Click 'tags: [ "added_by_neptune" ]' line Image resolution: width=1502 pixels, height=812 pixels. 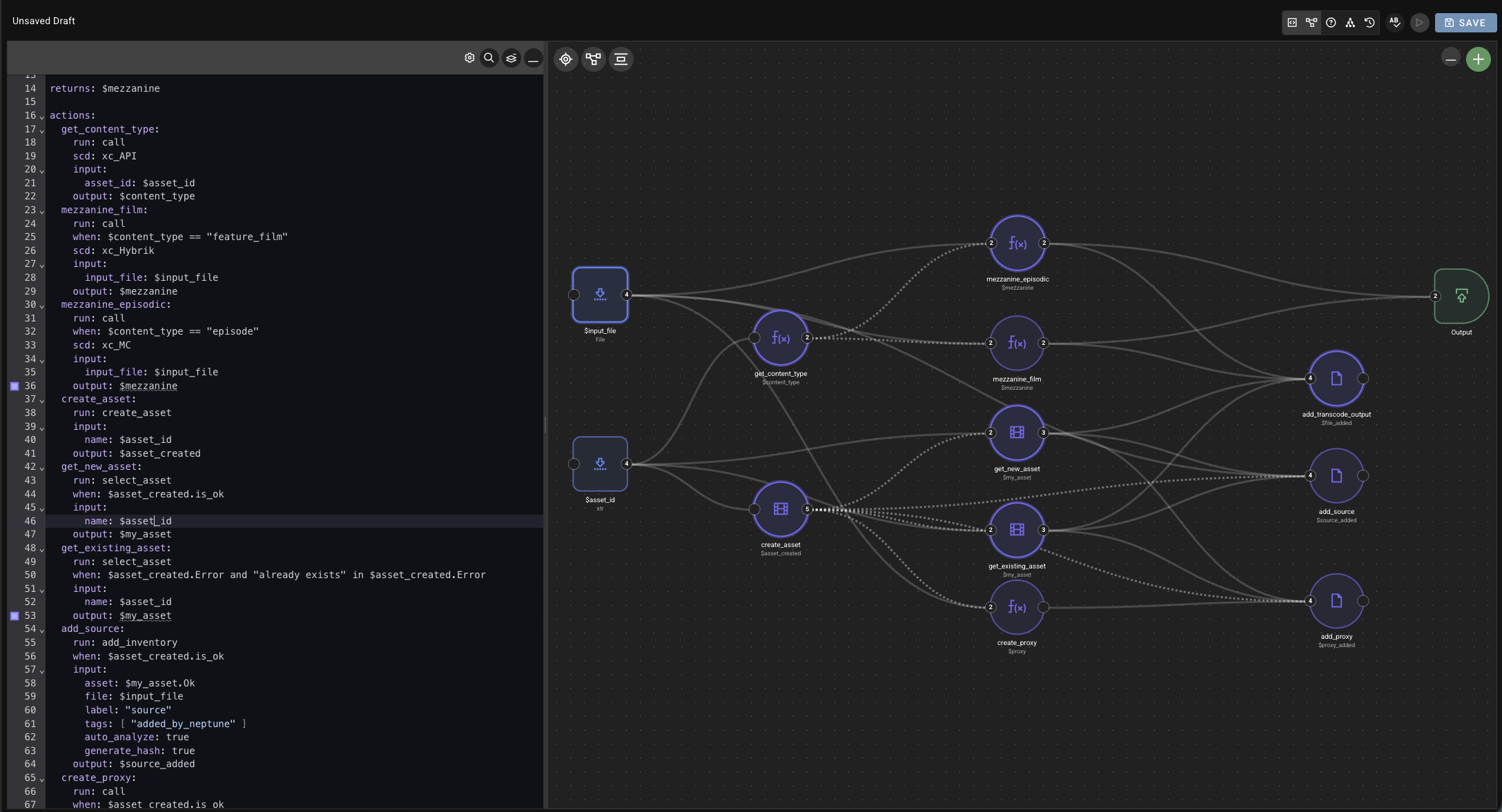[x=166, y=724]
